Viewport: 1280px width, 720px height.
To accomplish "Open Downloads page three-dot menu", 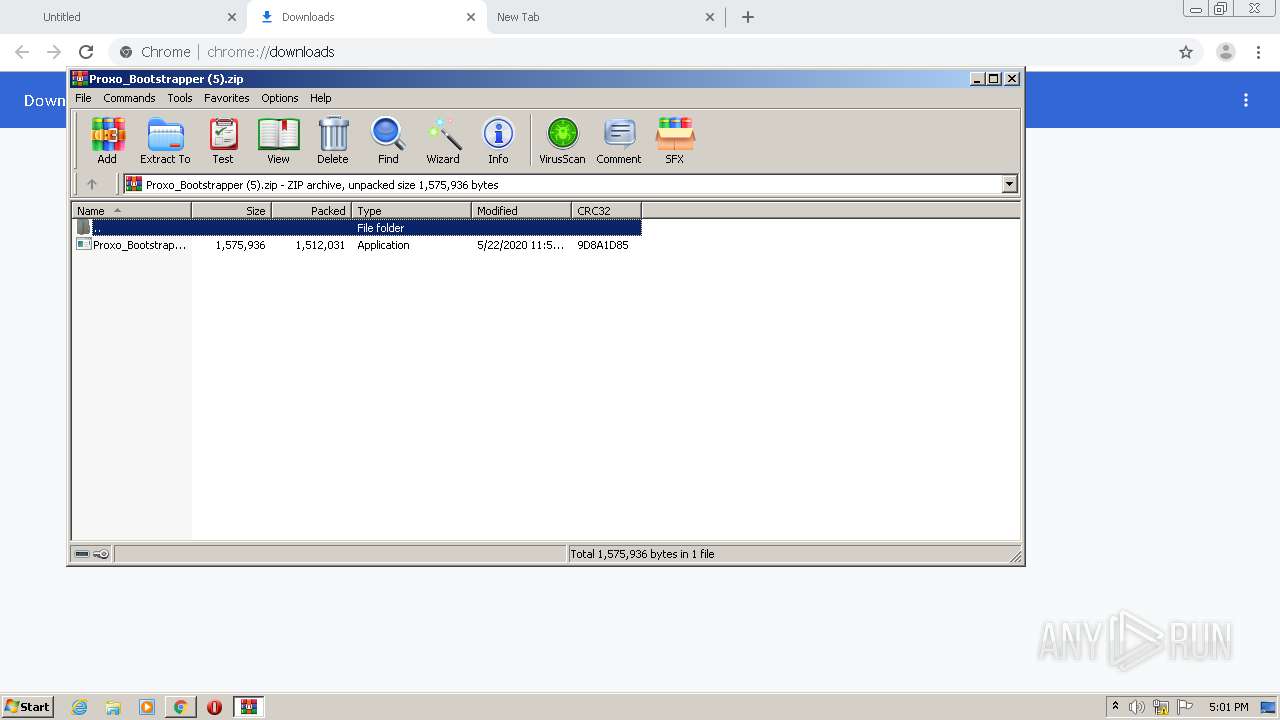I will (1246, 100).
